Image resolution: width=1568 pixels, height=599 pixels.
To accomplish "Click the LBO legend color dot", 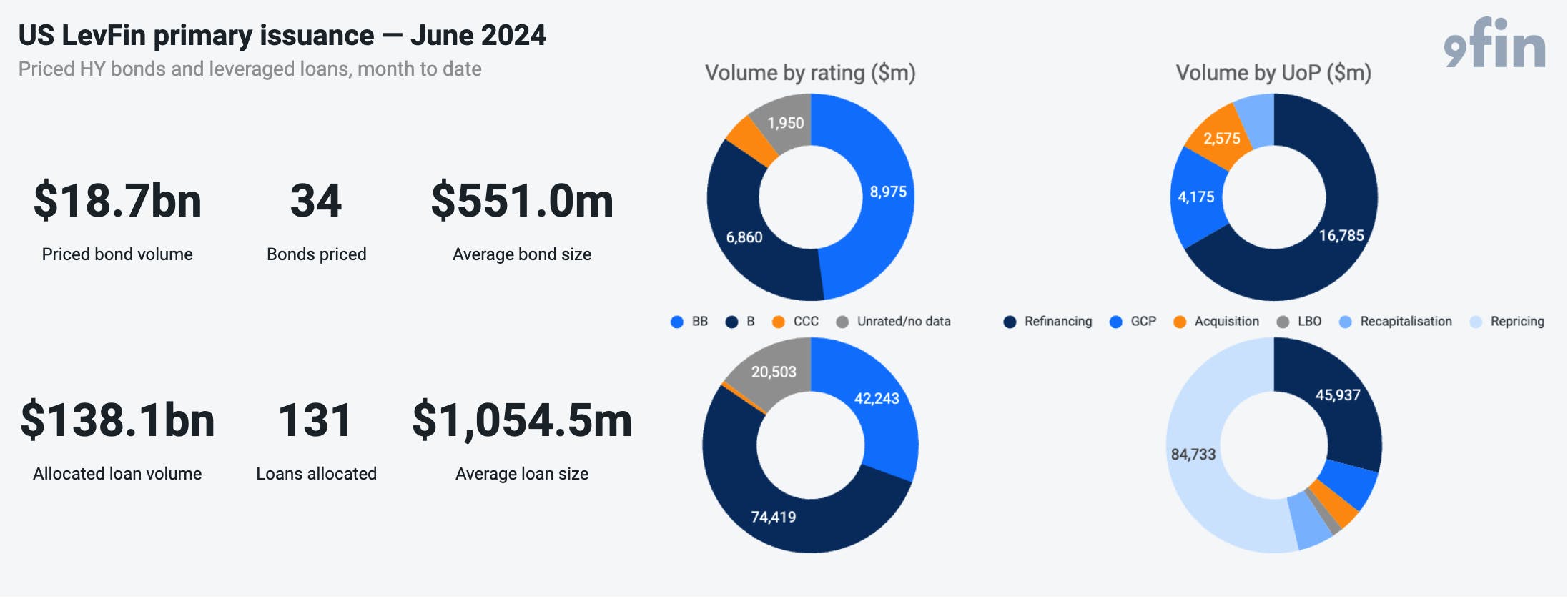I will (x=1283, y=322).
